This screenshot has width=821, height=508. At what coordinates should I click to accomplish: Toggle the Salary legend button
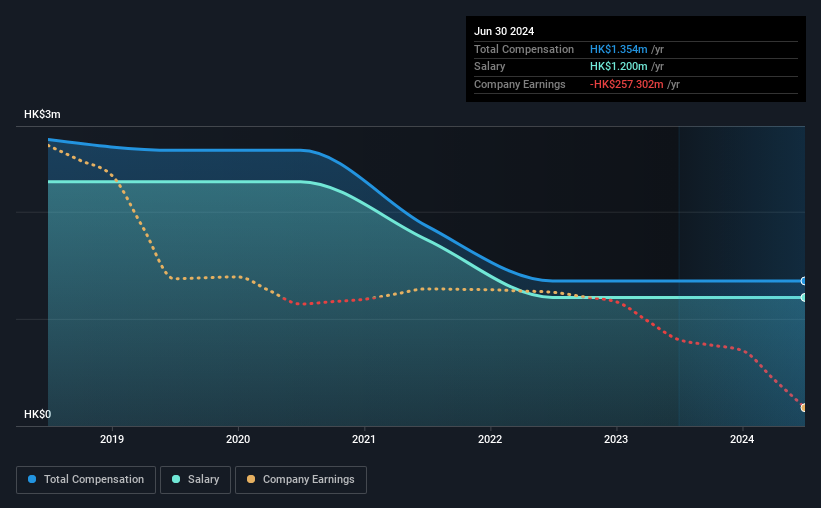tap(195, 480)
